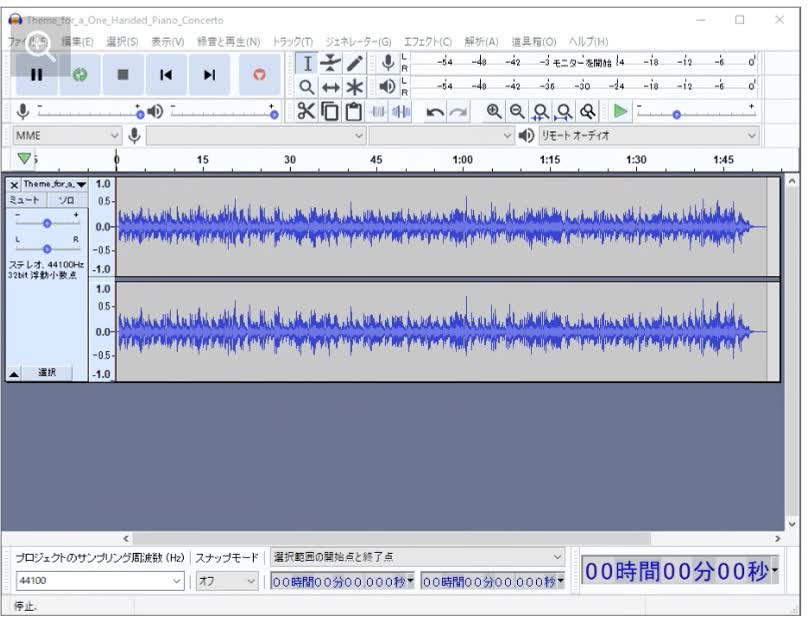
Task: Skip to start of track
Action: click(x=166, y=75)
